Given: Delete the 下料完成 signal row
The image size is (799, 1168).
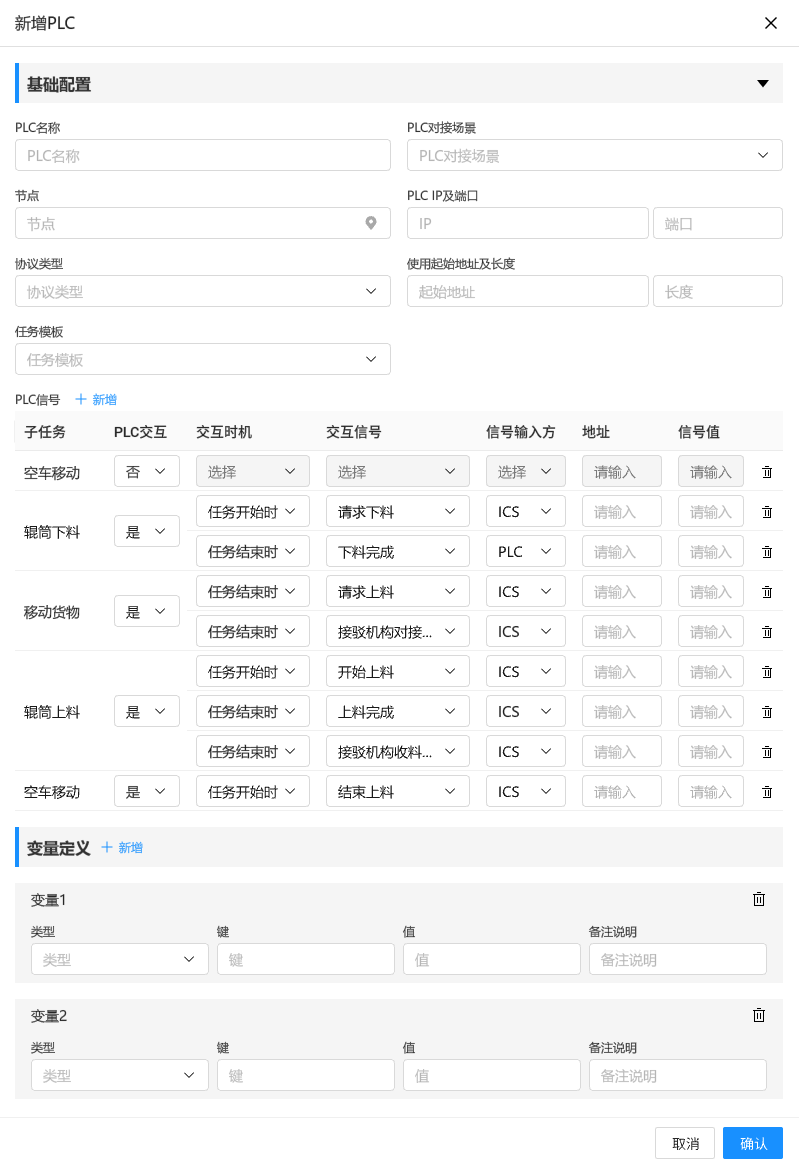Looking at the screenshot, I should pos(767,552).
